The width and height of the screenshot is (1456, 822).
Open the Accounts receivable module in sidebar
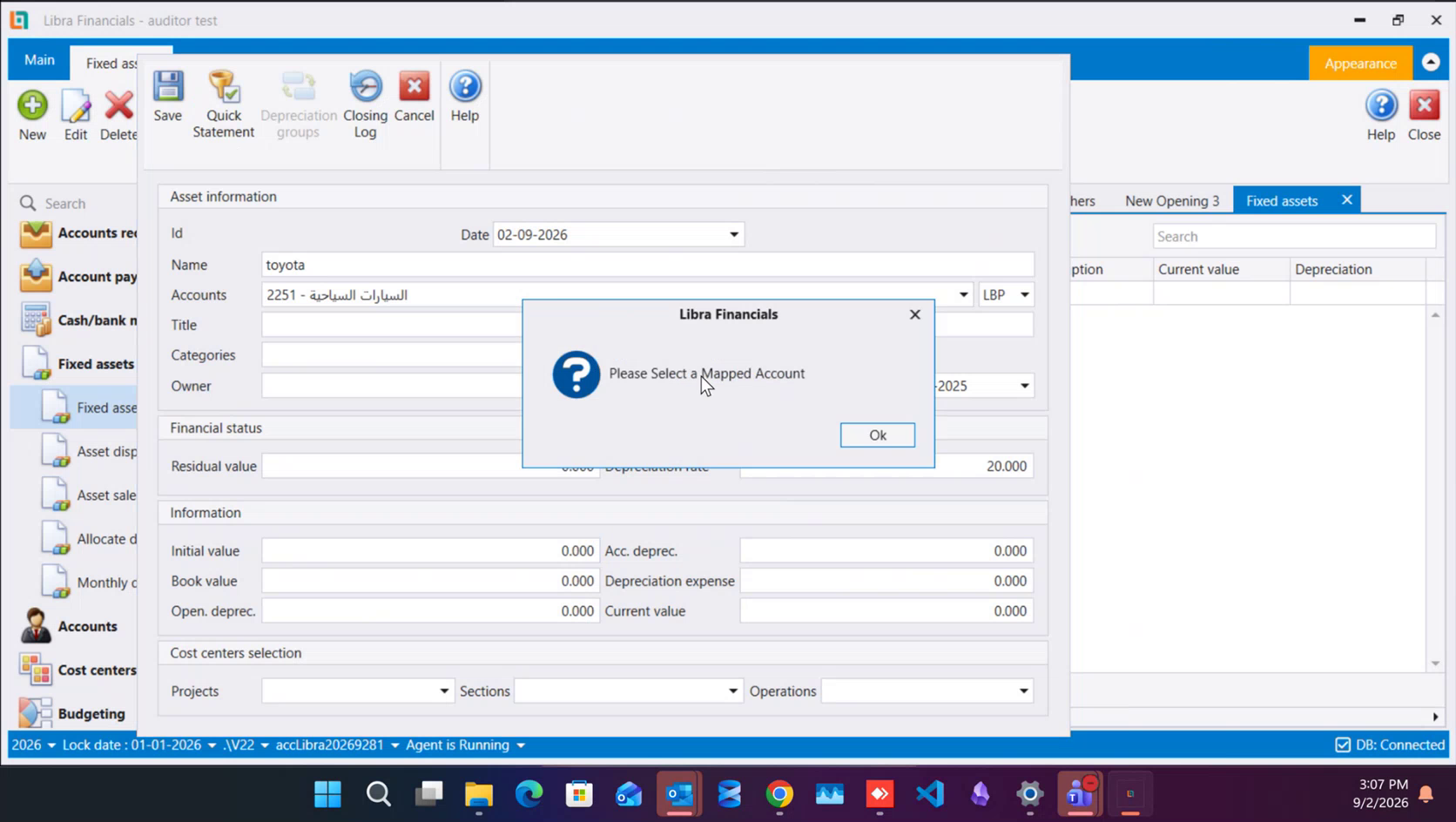(78, 233)
